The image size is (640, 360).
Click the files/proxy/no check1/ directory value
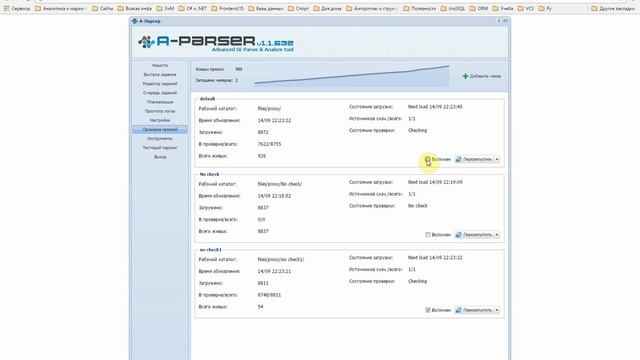pyautogui.click(x=281, y=260)
